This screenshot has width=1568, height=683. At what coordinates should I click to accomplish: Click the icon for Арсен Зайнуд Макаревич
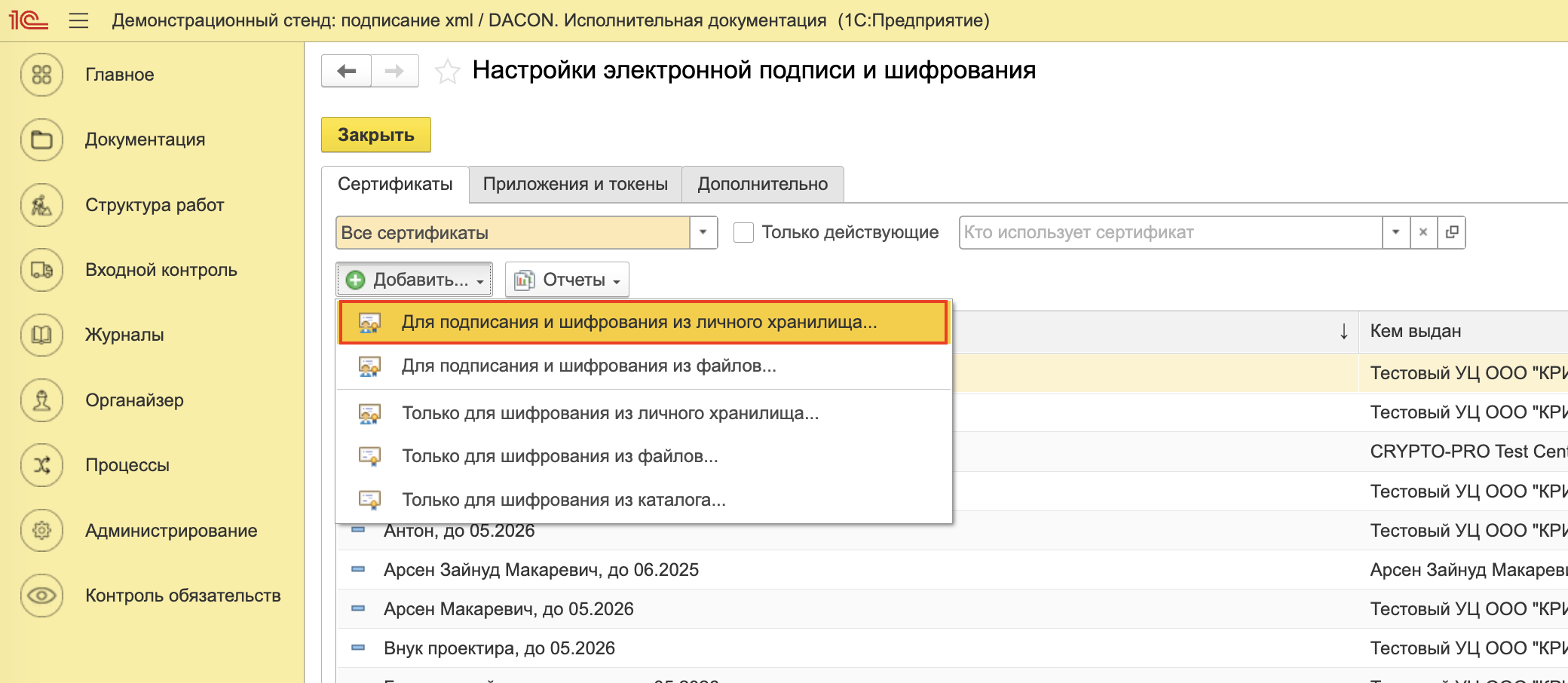tap(358, 569)
